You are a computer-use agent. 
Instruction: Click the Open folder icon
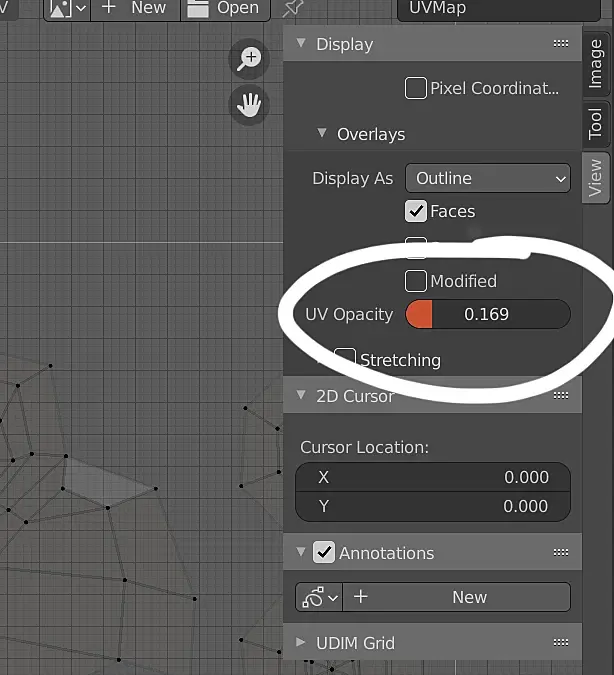tap(198, 8)
